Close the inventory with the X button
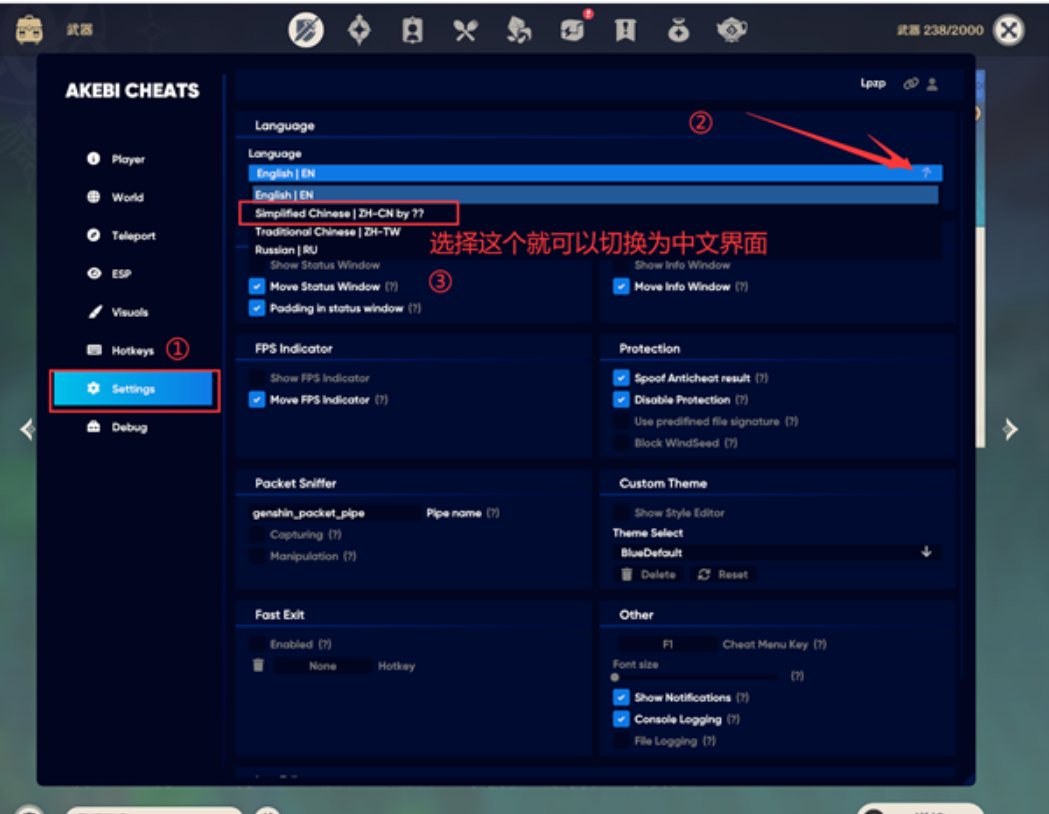Screen dimensions: 1049x814 tap(1009, 30)
